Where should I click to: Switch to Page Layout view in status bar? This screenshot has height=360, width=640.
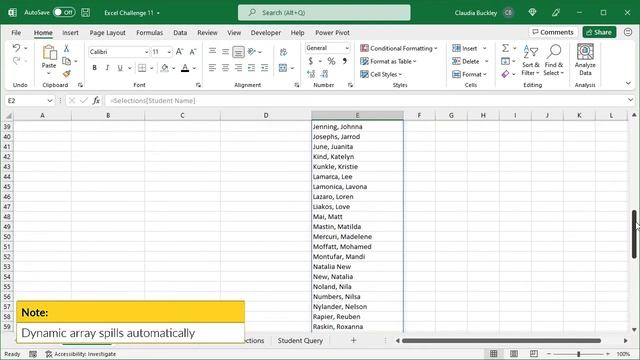[x=514, y=353]
